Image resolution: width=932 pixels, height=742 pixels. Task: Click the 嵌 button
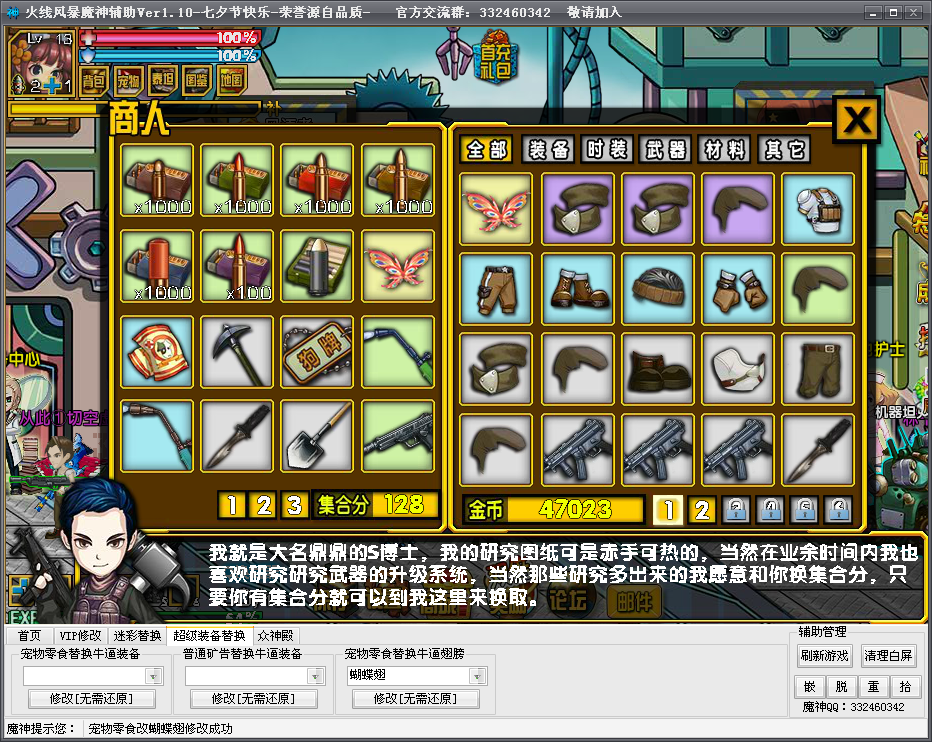tap(810, 687)
